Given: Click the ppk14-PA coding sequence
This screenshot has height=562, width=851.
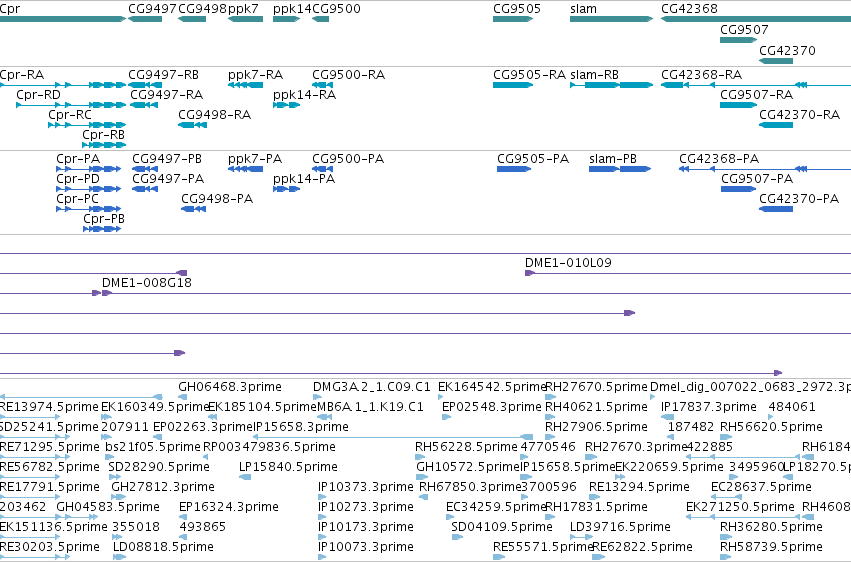Looking at the screenshot, I should pyautogui.click(x=287, y=189).
